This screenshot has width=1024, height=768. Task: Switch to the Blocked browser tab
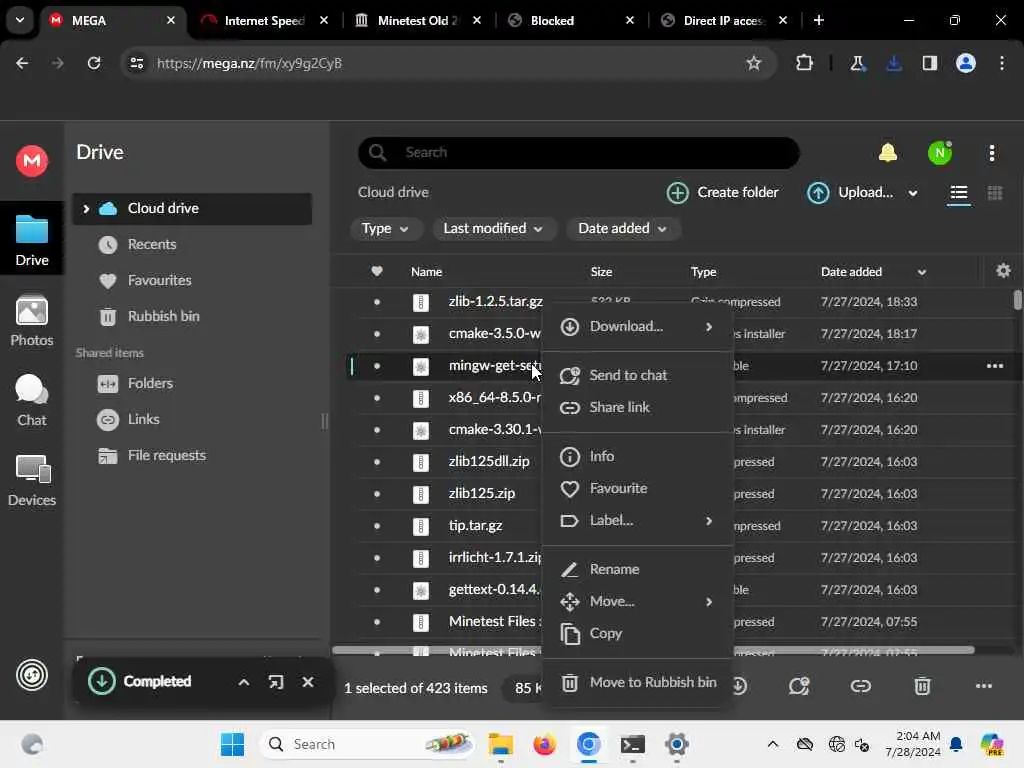pos(569,20)
